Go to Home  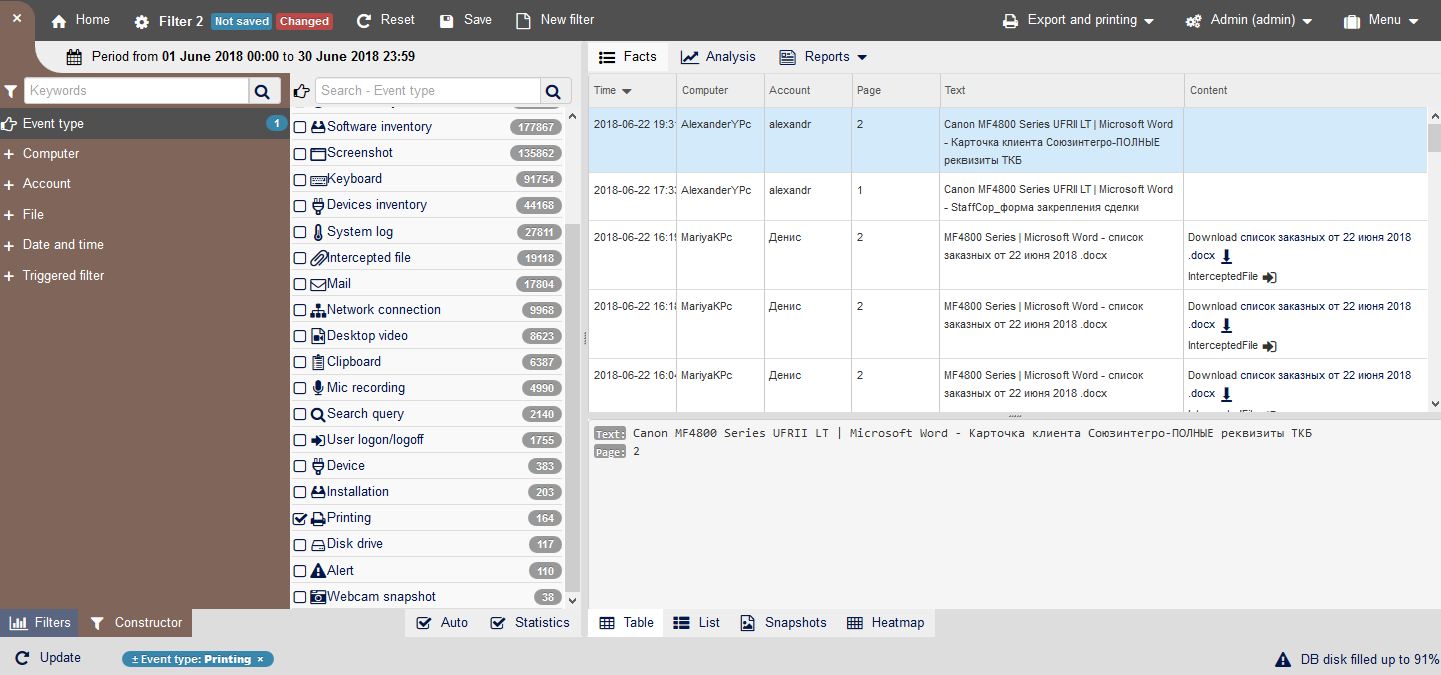click(x=80, y=20)
